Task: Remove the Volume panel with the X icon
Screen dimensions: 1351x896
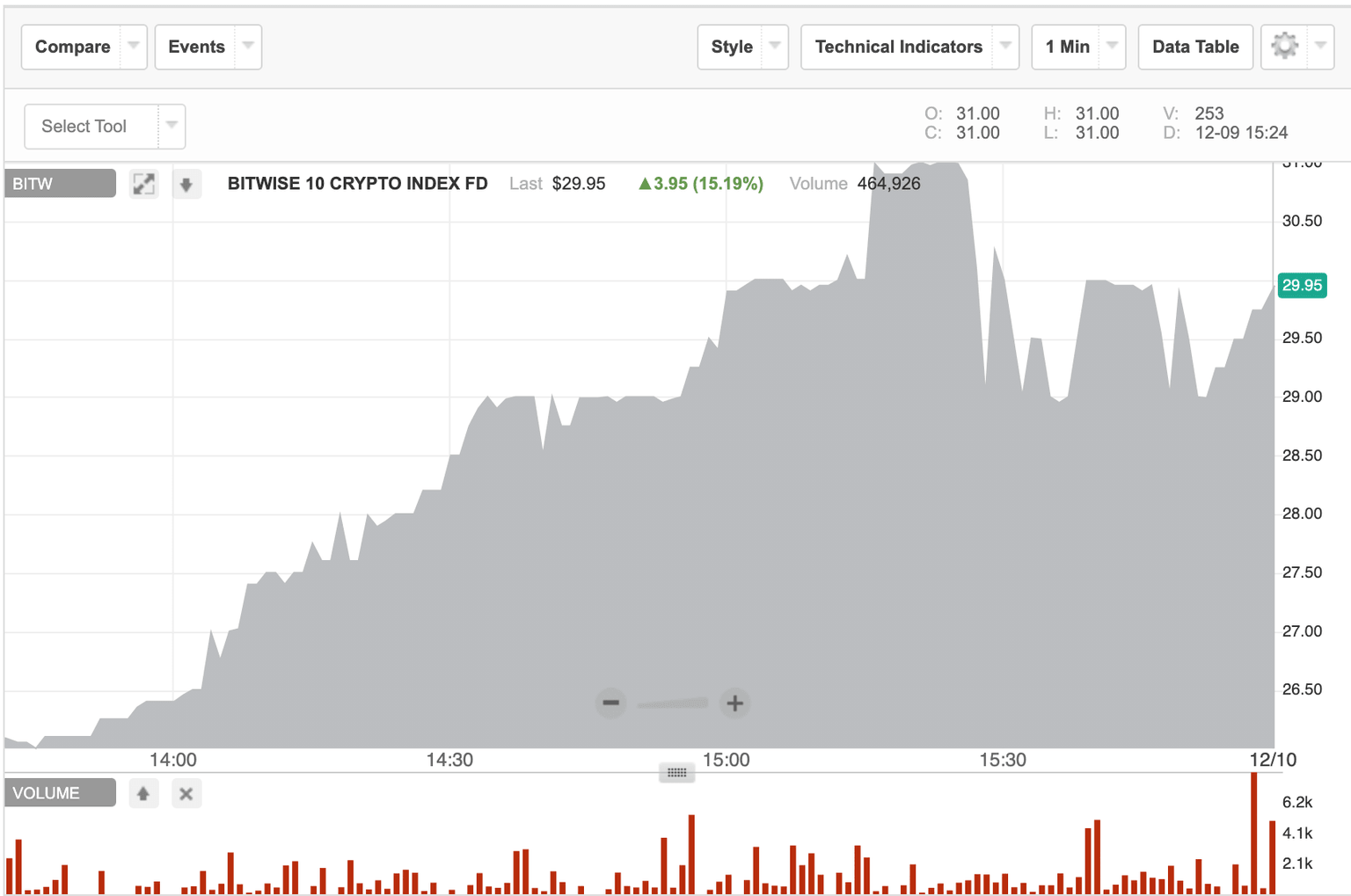Action: [186, 793]
